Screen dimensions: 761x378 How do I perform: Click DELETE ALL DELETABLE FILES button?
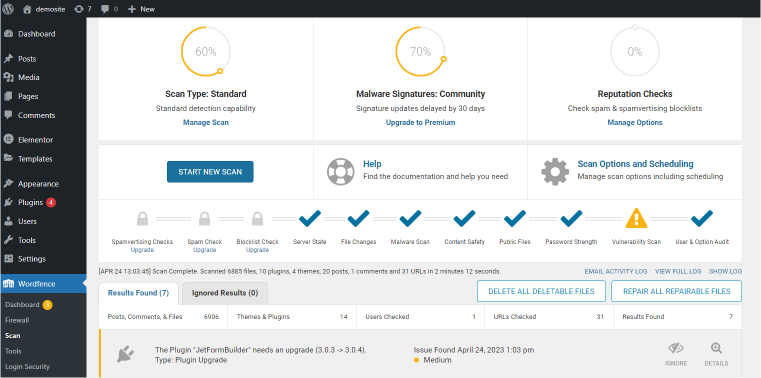541,291
